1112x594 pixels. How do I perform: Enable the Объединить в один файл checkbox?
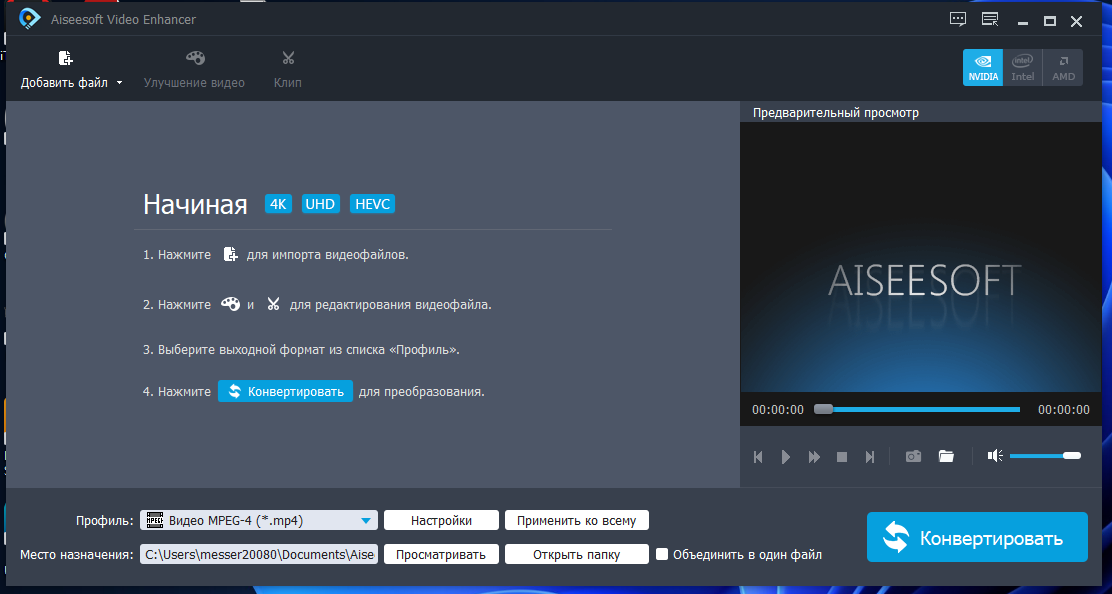point(662,554)
